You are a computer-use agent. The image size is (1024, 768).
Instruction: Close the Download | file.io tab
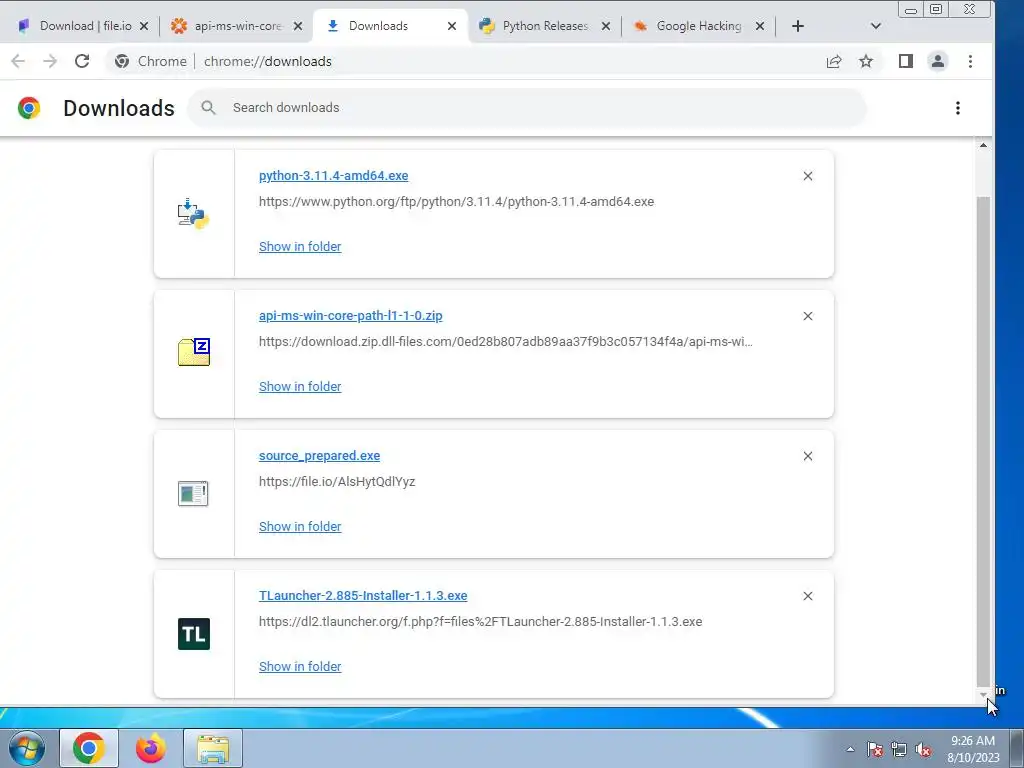click(144, 26)
